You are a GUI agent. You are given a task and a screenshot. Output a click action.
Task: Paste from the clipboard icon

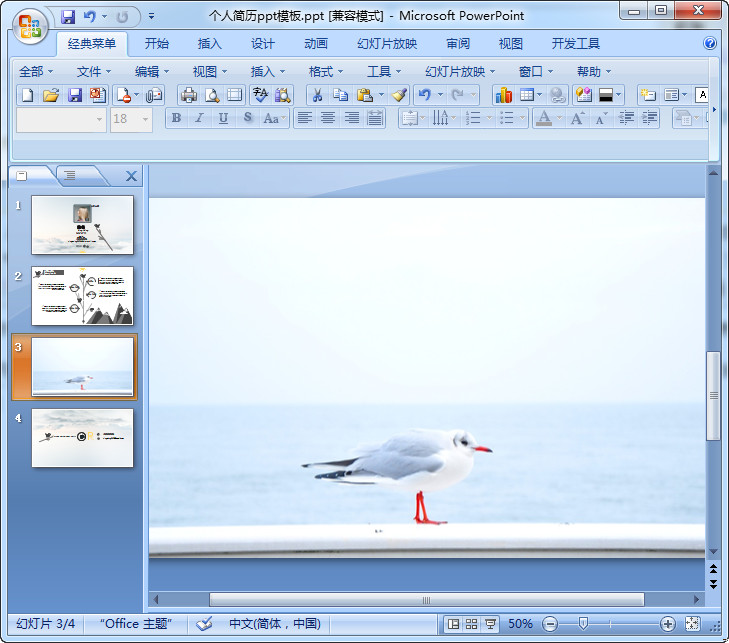[365, 95]
